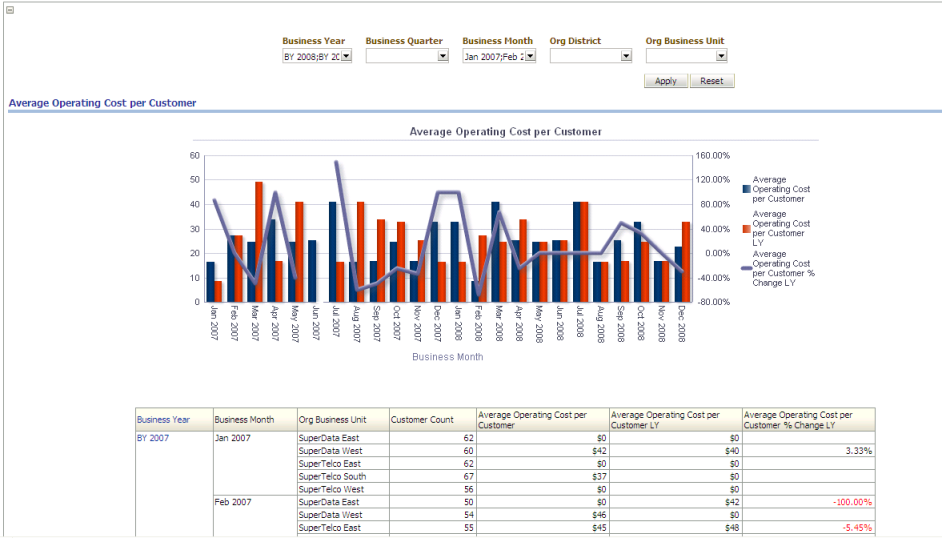Open the Business Month dropdown arrow
Viewport: 942px width, 538px height.
(x=530, y=56)
